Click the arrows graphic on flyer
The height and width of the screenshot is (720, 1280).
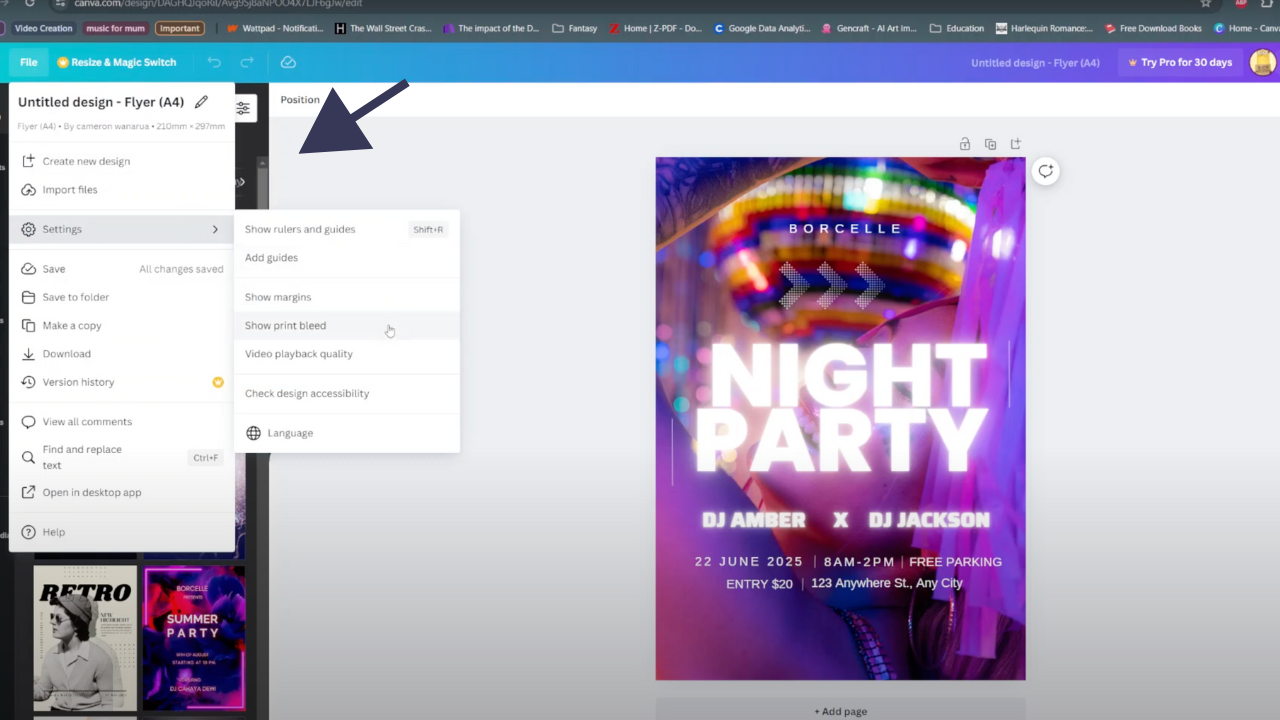point(832,285)
